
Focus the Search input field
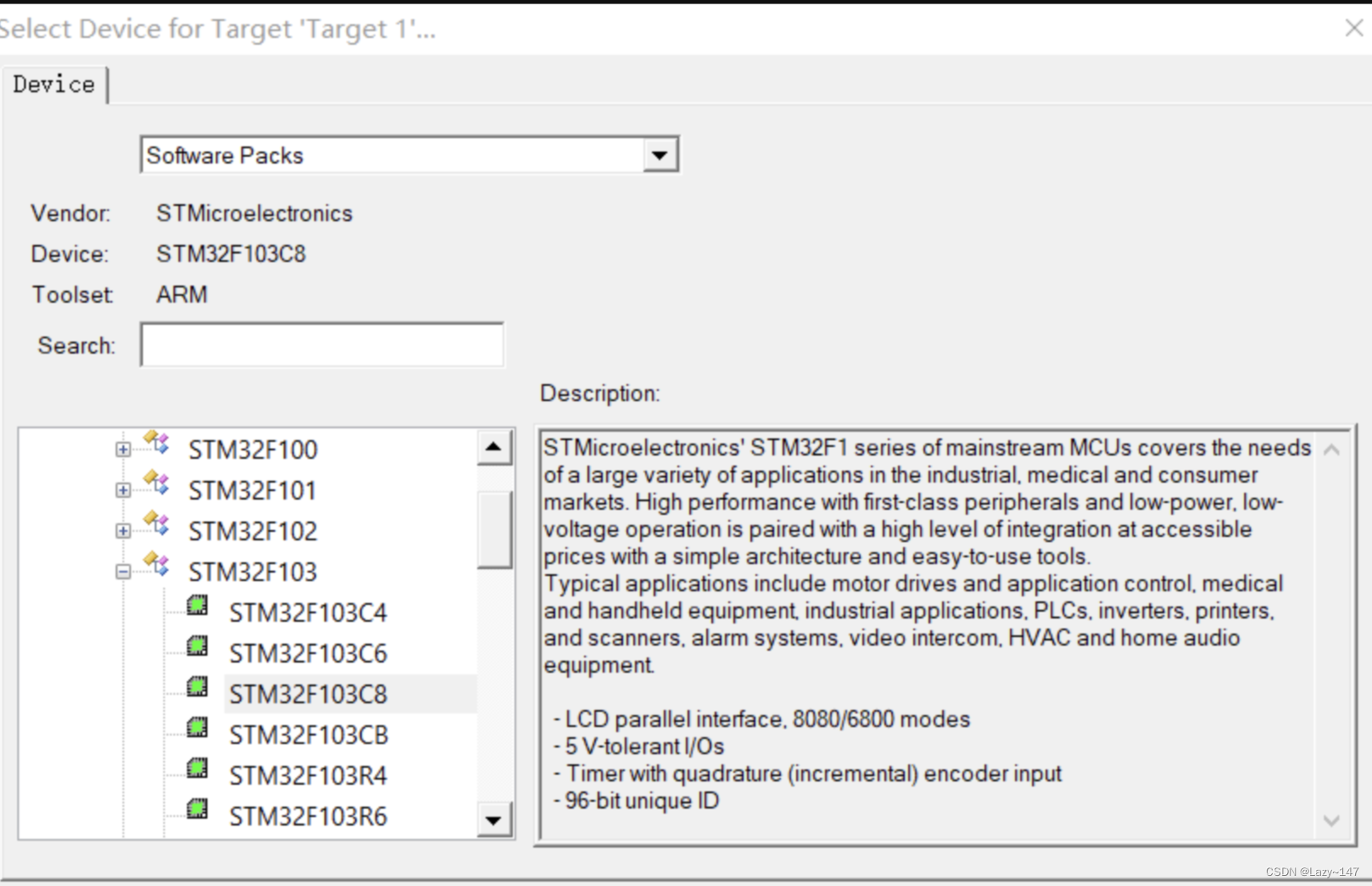322,345
